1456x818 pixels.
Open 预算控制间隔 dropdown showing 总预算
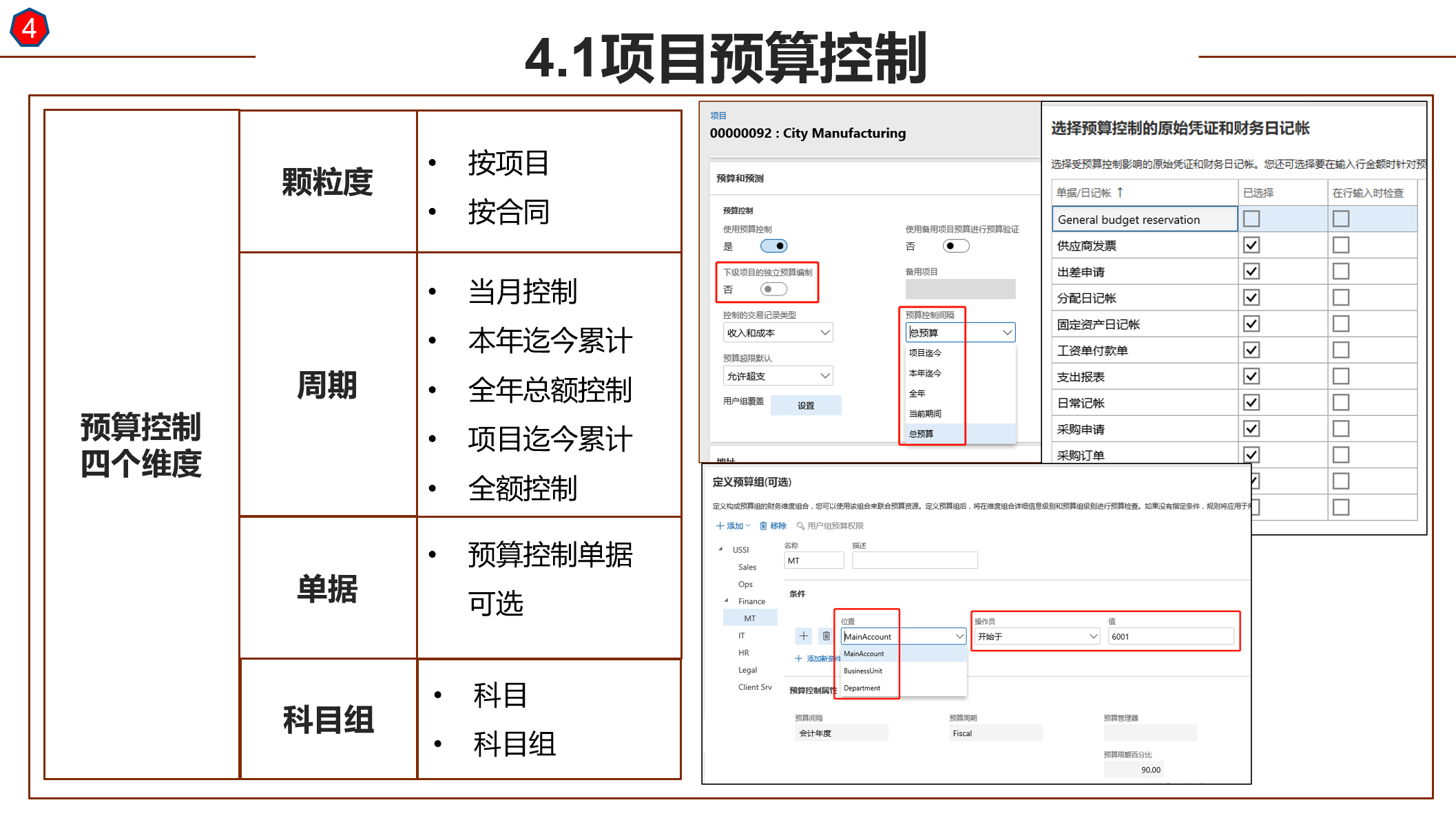(960, 333)
